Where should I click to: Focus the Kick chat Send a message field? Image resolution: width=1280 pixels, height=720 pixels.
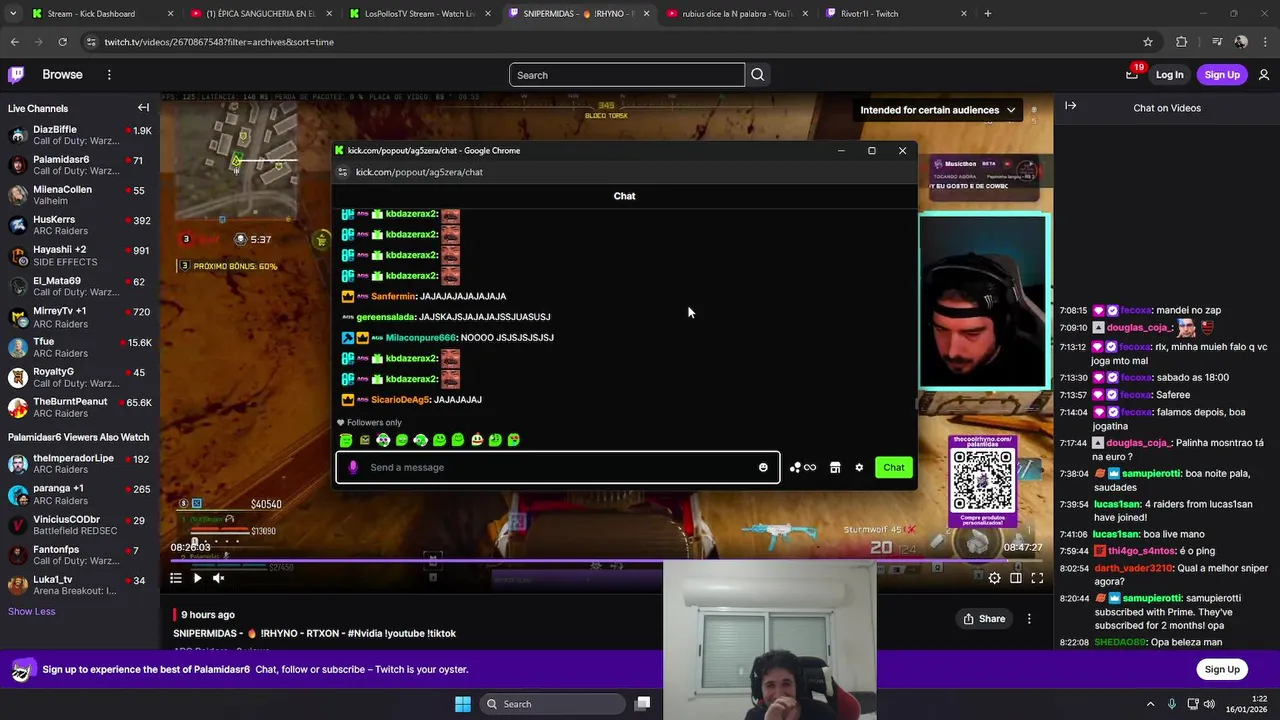pyautogui.click(x=558, y=467)
